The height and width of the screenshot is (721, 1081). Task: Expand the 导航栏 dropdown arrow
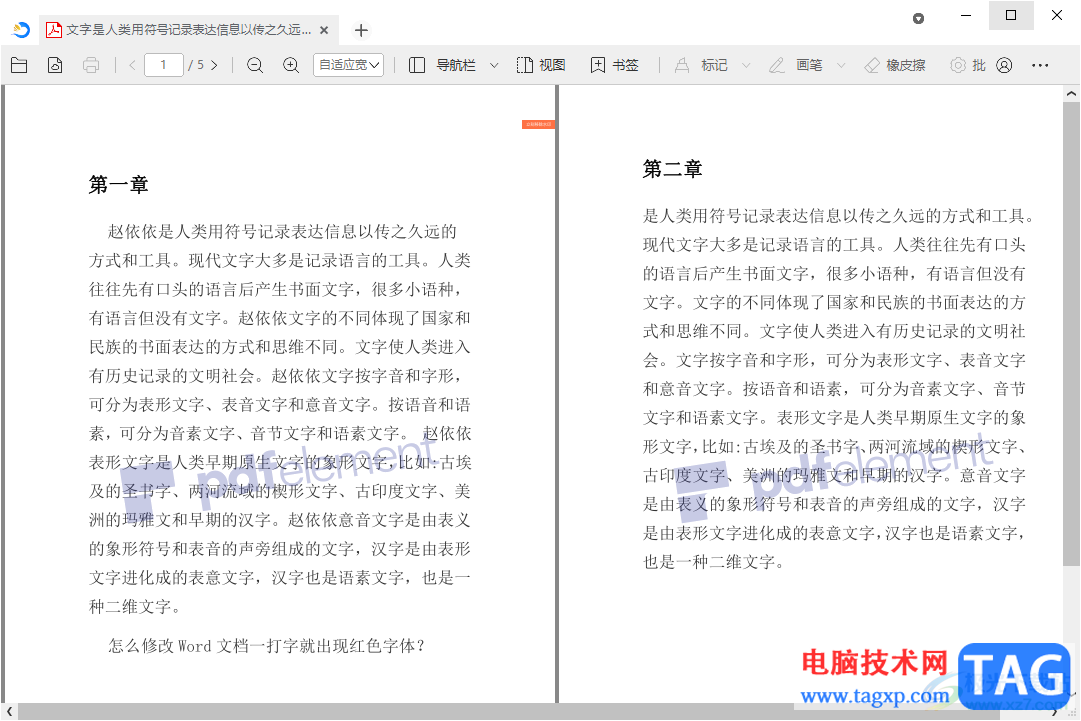(494, 65)
